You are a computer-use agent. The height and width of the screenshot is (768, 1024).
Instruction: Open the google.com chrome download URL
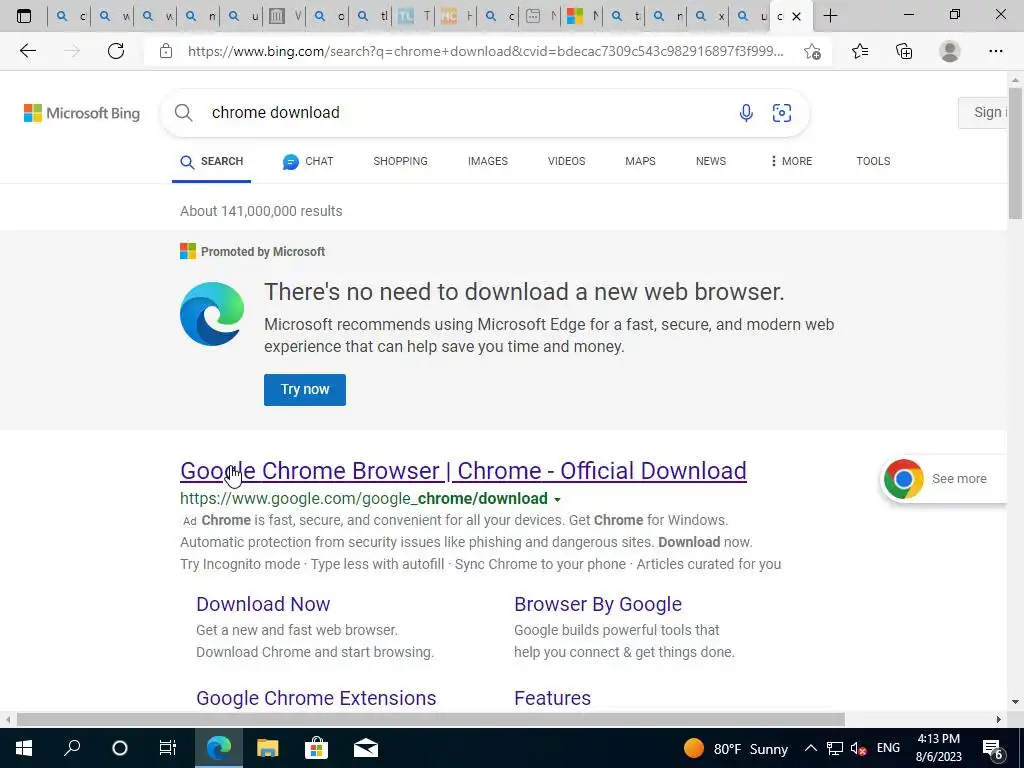click(364, 499)
